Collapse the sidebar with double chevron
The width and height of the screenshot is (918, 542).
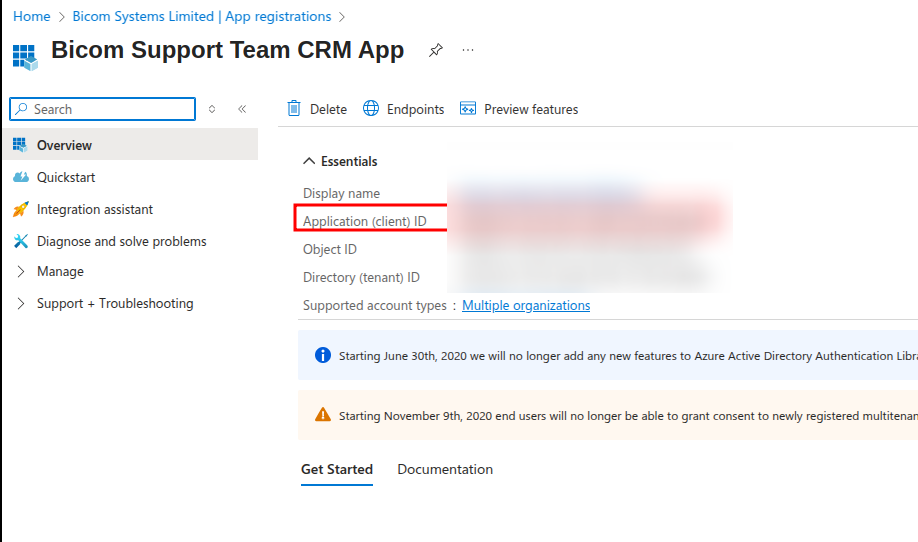(x=242, y=109)
